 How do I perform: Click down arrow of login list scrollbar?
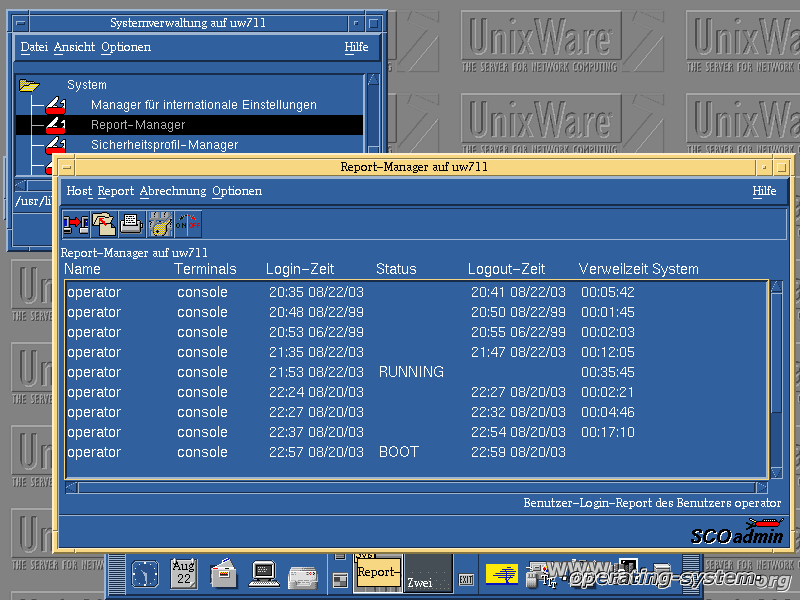[777, 472]
